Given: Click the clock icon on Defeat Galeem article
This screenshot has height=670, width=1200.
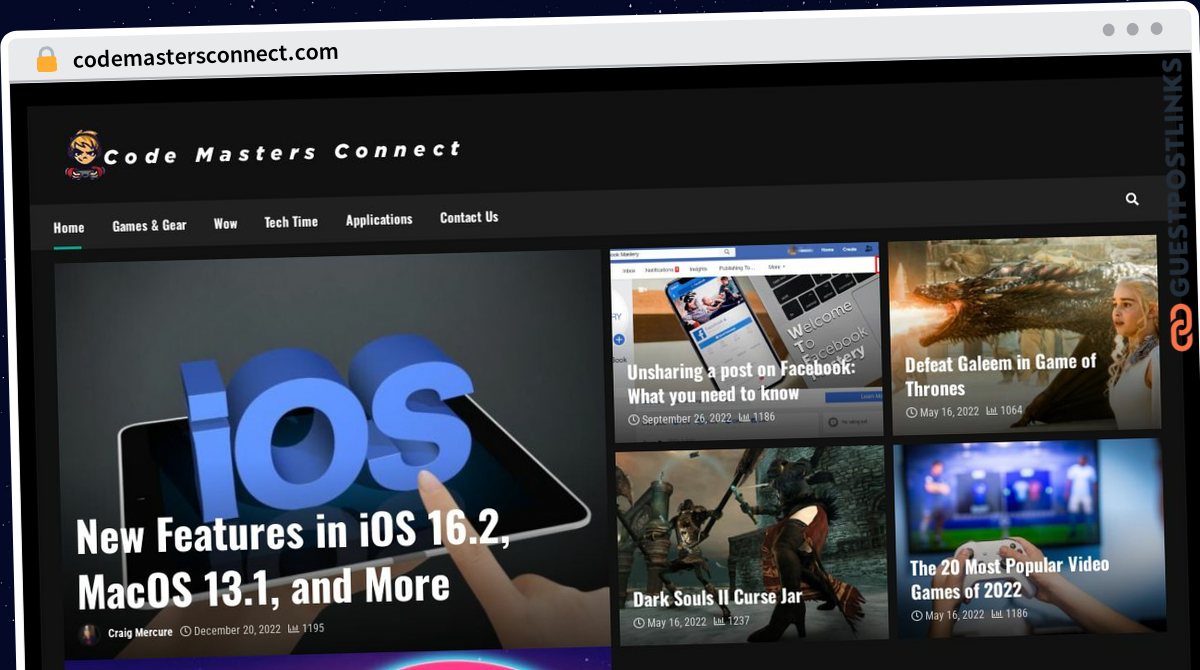Looking at the screenshot, I should click(x=911, y=412).
